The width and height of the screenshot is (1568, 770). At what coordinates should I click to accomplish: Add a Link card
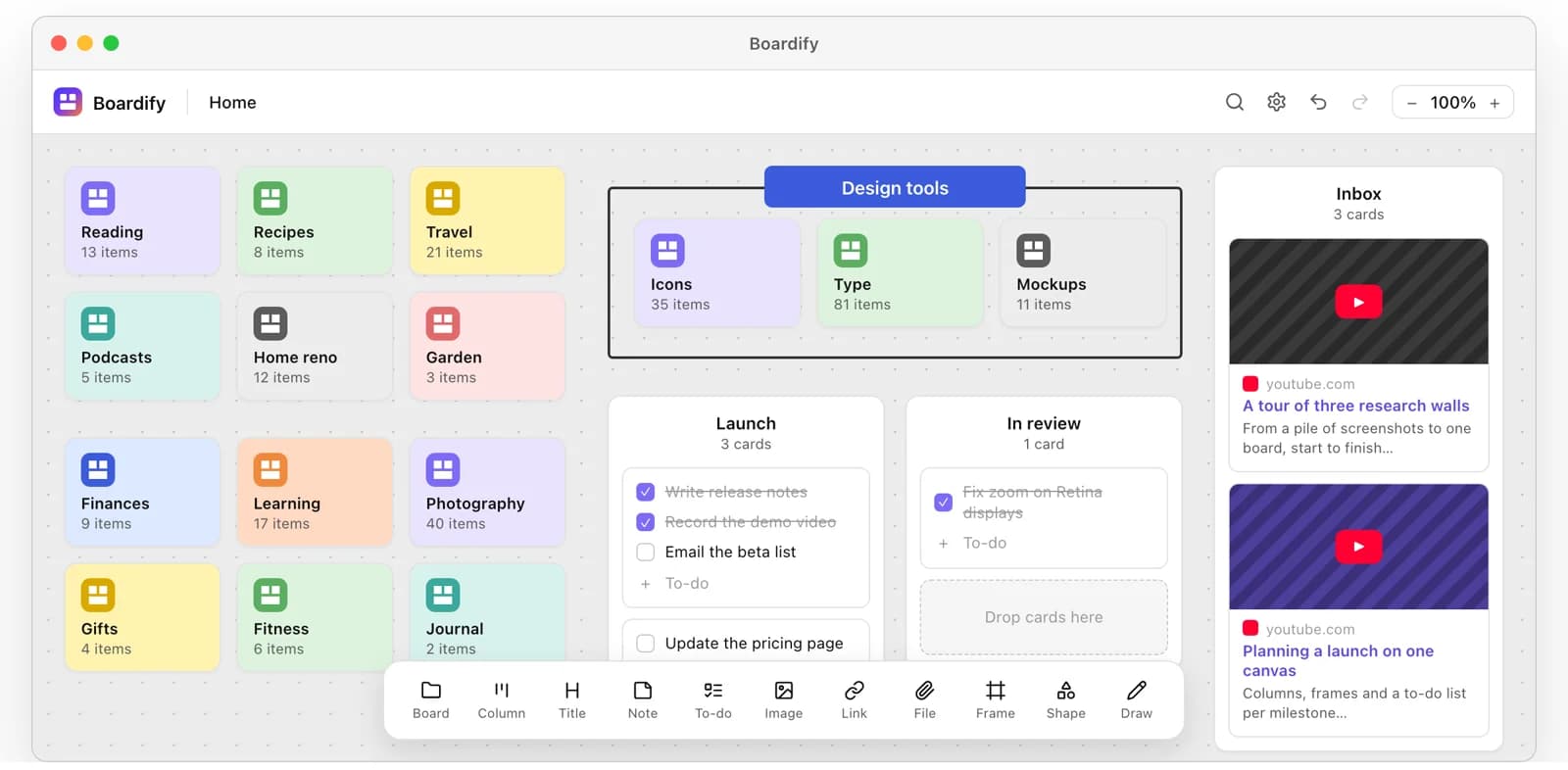click(x=854, y=700)
